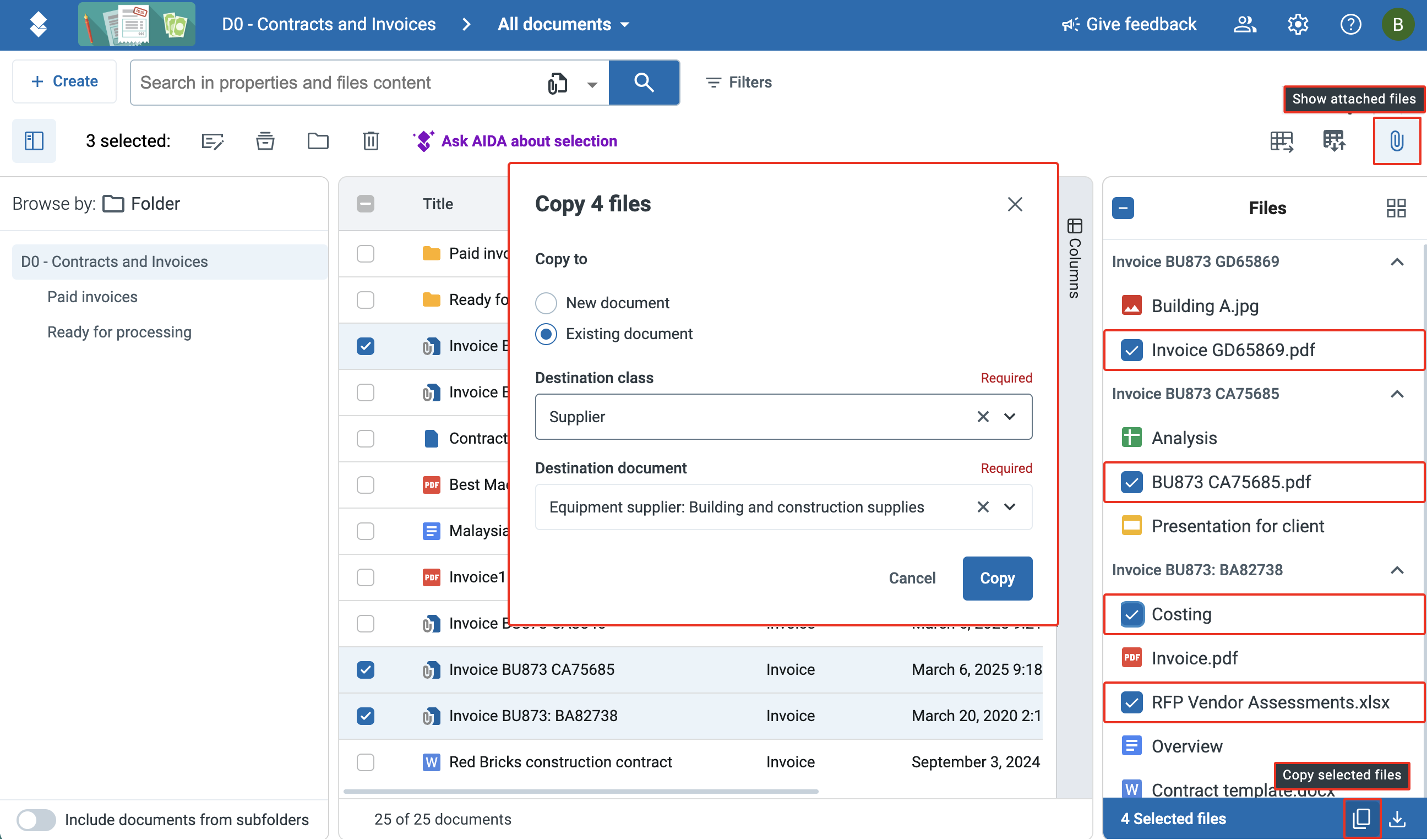
Task: Click the blue search magnifier button
Action: click(x=644, y=83)
